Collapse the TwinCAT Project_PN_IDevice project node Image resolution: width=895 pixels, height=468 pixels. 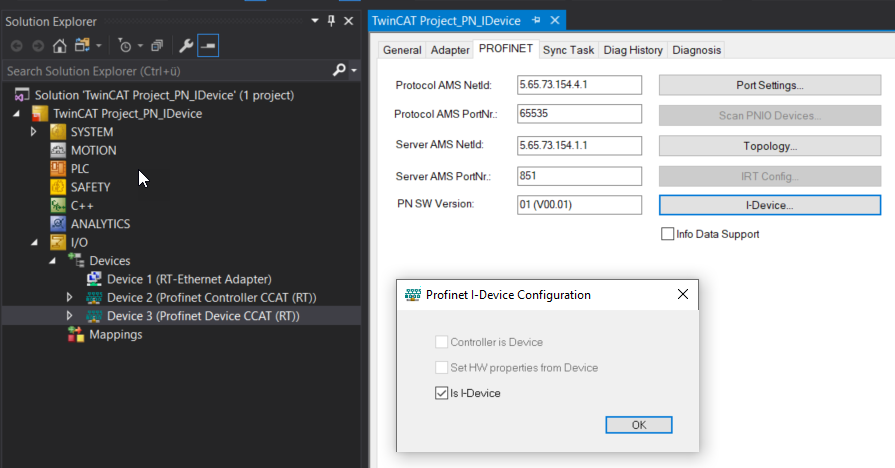click(17, 114)
